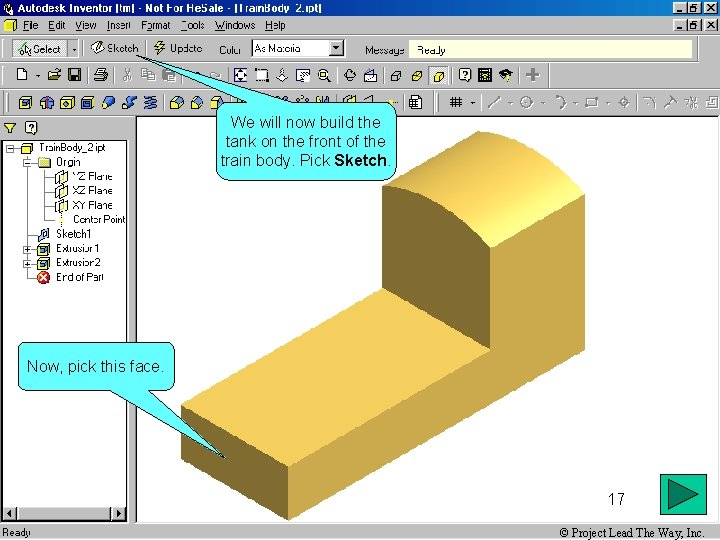
Task: Open the Select mode dropdown arrow
Action: click(x=74, y=48)
